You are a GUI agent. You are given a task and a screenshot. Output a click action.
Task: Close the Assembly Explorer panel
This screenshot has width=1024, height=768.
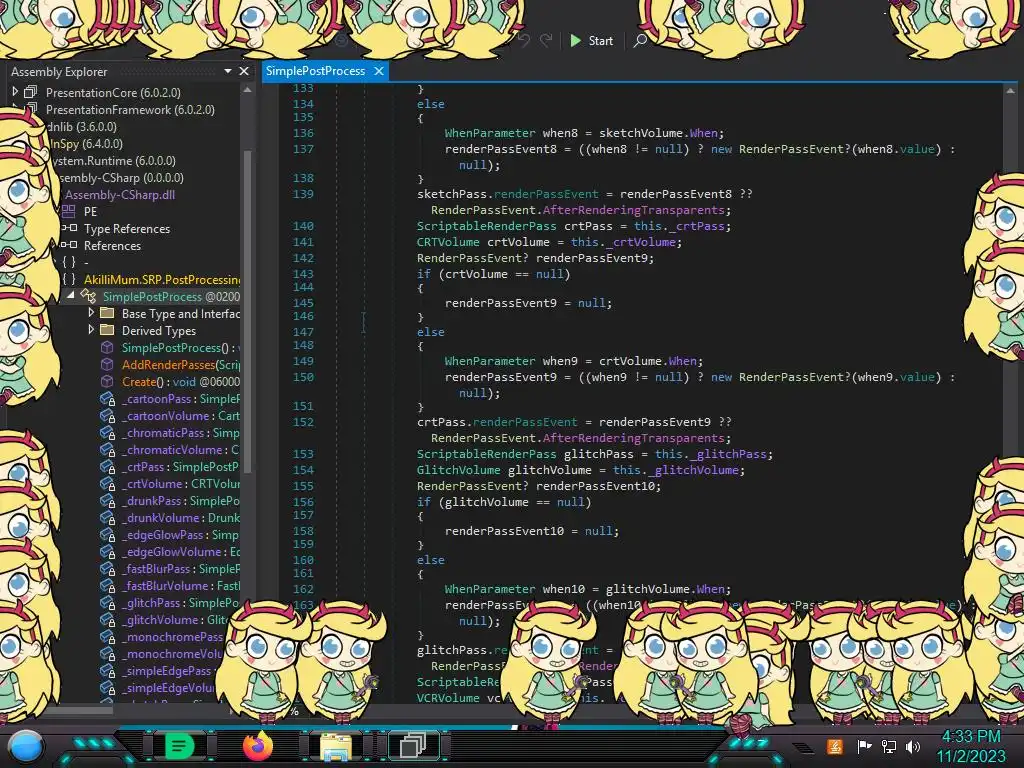click(x=244, y=71)
